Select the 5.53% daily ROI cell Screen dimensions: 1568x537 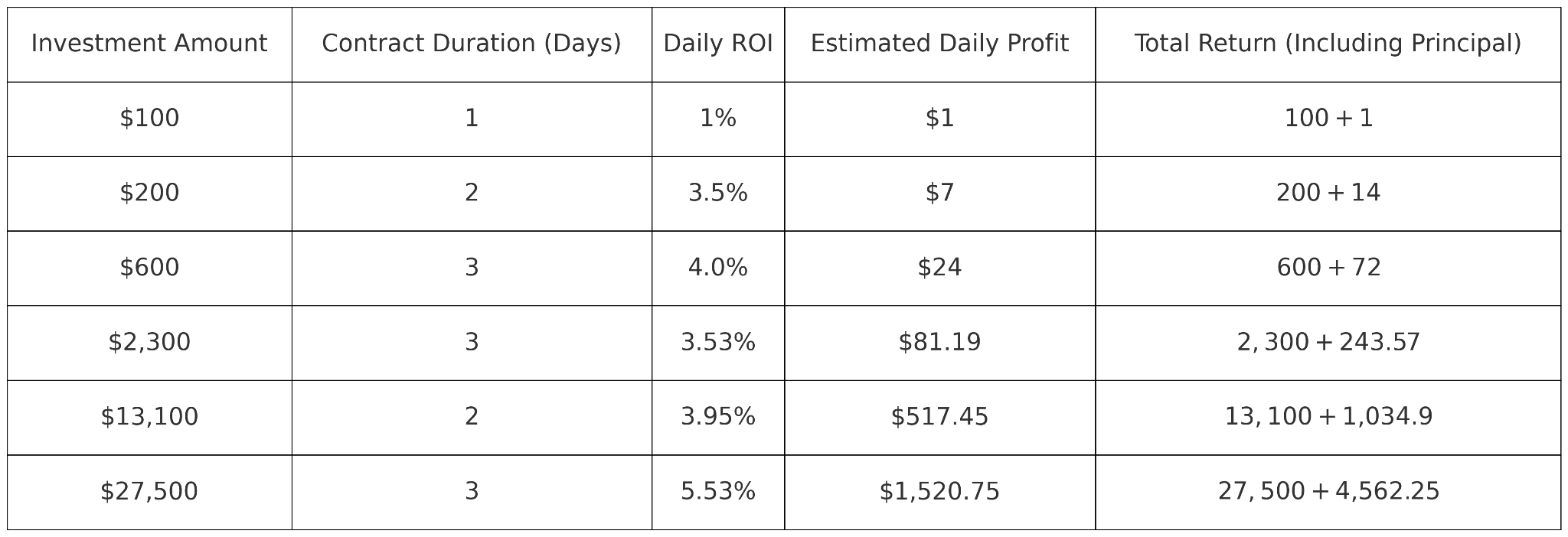(717, 491)
